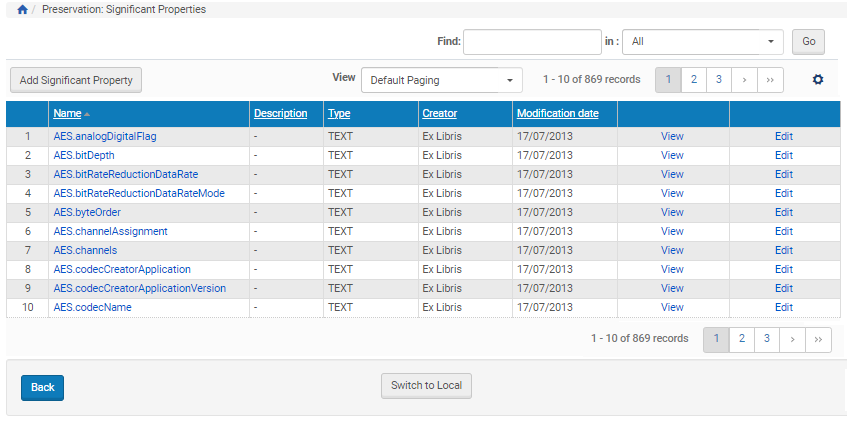The width and height of the screenshot is (847, 431).
Task: Click the home icon in breadcrumb
Action: (x=23, y=9)
